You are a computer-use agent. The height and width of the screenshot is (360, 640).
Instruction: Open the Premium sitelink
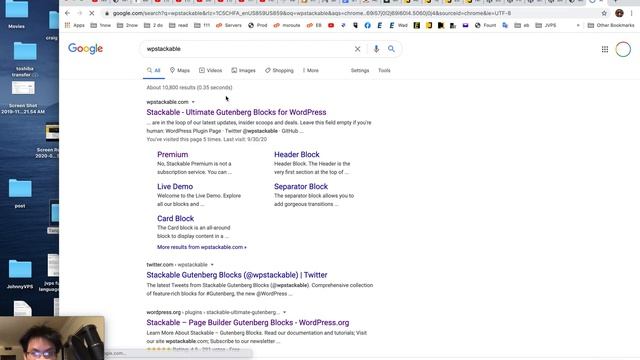coord(173,155)
